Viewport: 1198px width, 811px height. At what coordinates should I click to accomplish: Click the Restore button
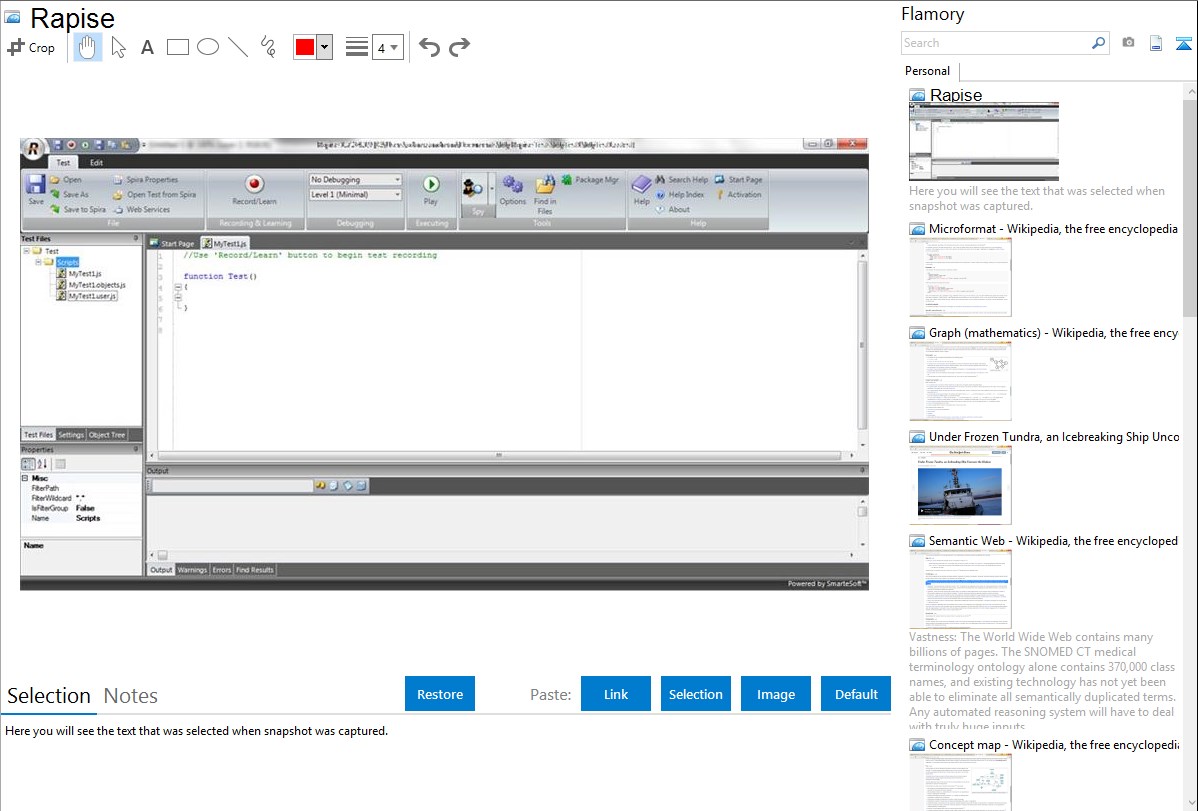click(x=440, y=694)
